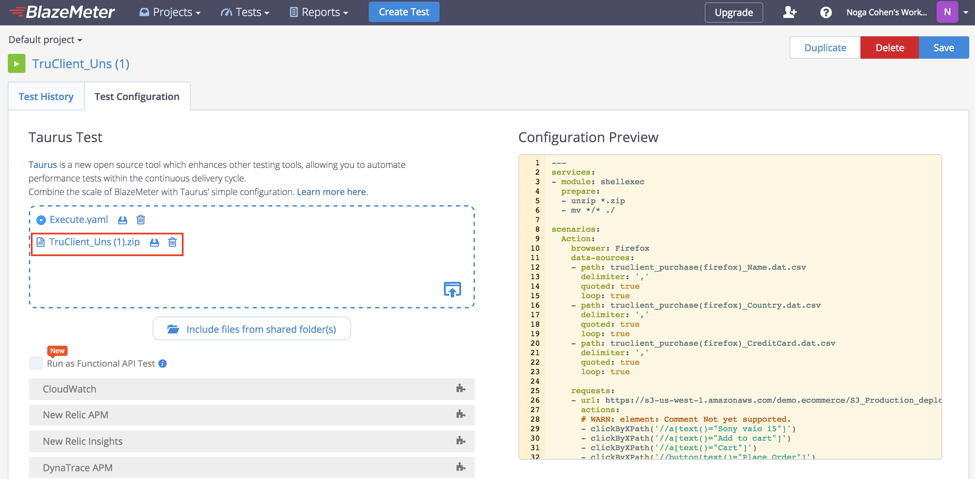Open the Tests menu
Screen dimensions: 975x479
tap(244, 12)
